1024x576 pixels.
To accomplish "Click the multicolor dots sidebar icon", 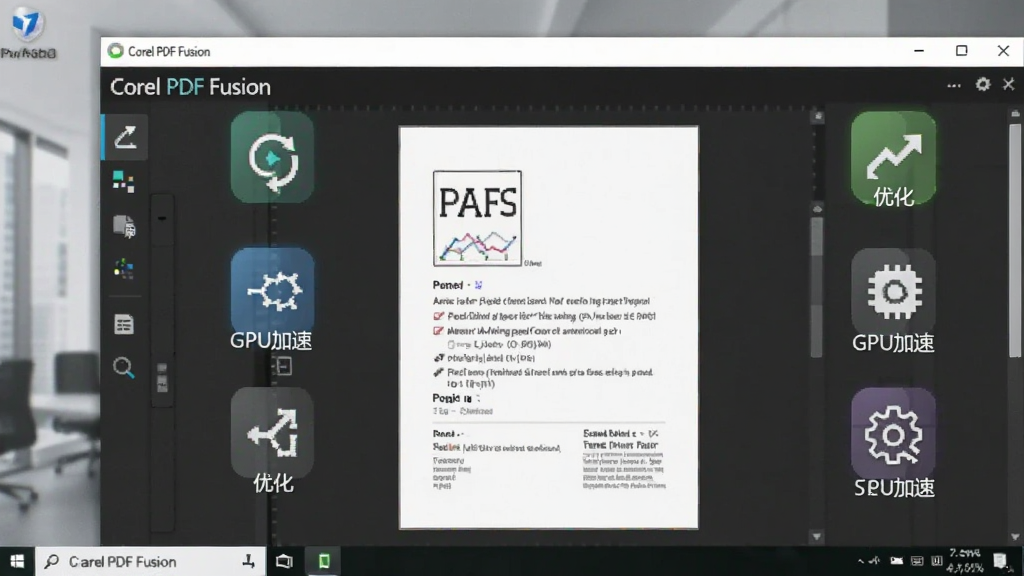I will (x=123, y=268).
